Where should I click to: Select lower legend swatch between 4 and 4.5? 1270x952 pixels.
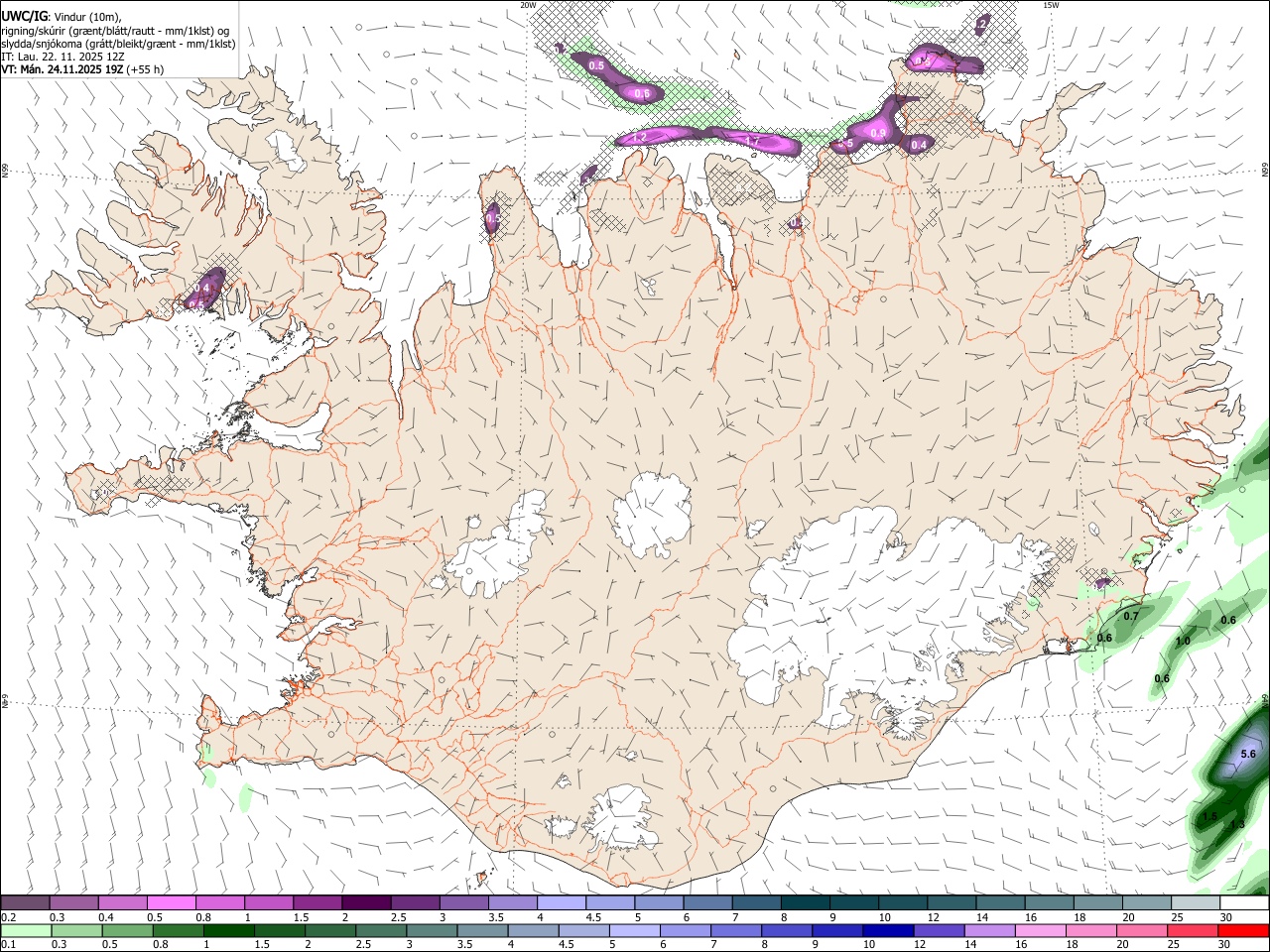(x=533, y=930)
